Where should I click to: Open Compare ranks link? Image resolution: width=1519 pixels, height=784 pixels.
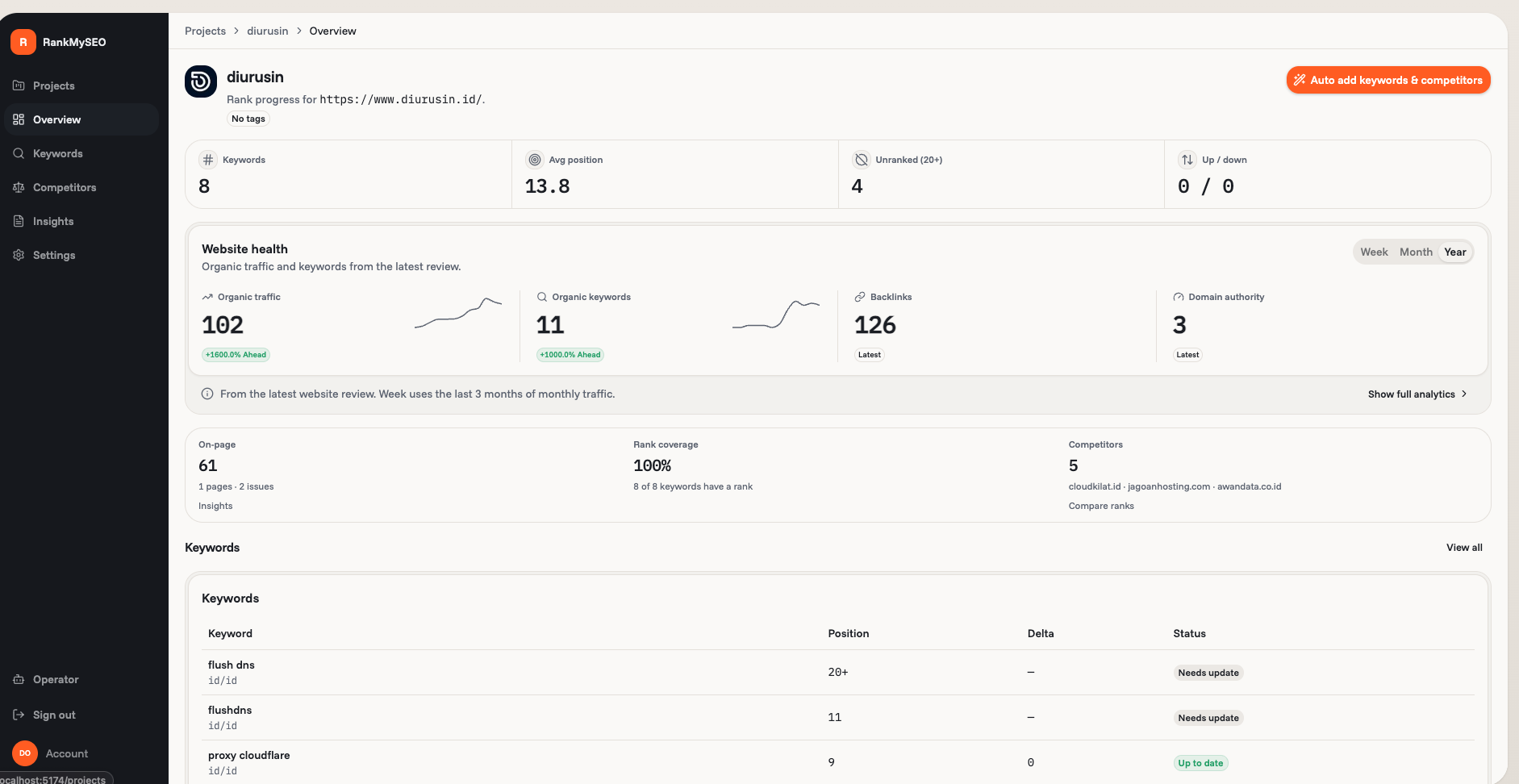1101,506
